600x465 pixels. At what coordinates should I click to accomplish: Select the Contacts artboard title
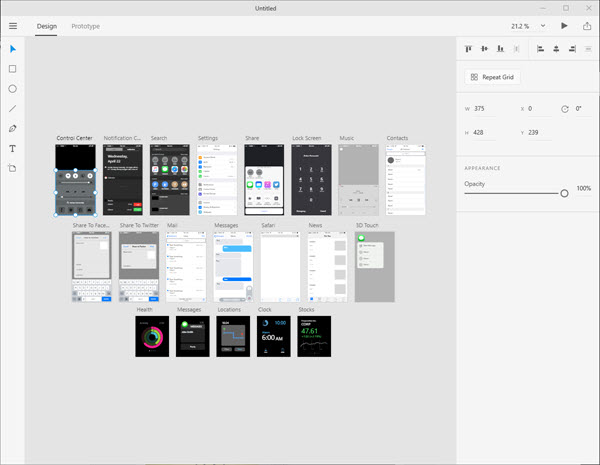click(397, 138)
